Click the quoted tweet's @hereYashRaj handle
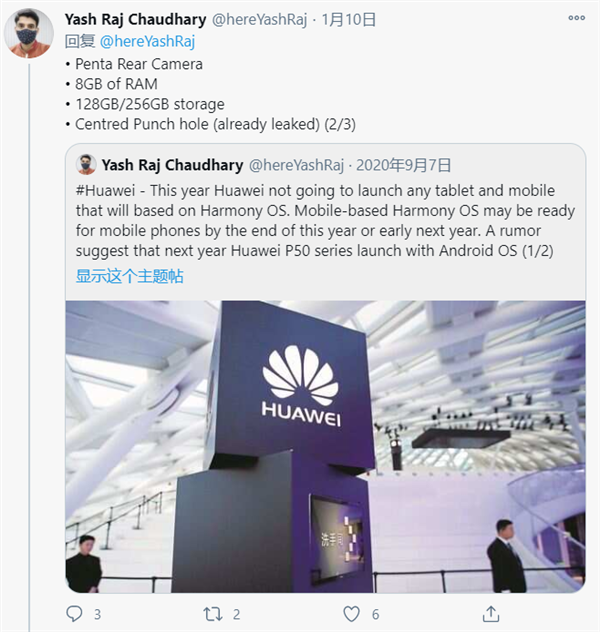Screen dimensions: 600x632 (x=296, y=164)
